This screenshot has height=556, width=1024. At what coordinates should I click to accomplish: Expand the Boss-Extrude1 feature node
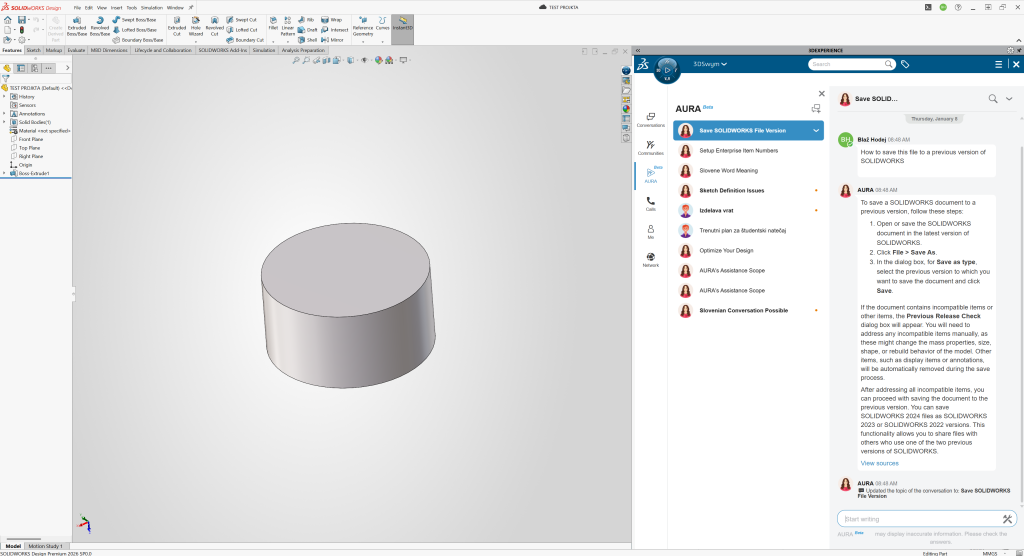point(4,173)
